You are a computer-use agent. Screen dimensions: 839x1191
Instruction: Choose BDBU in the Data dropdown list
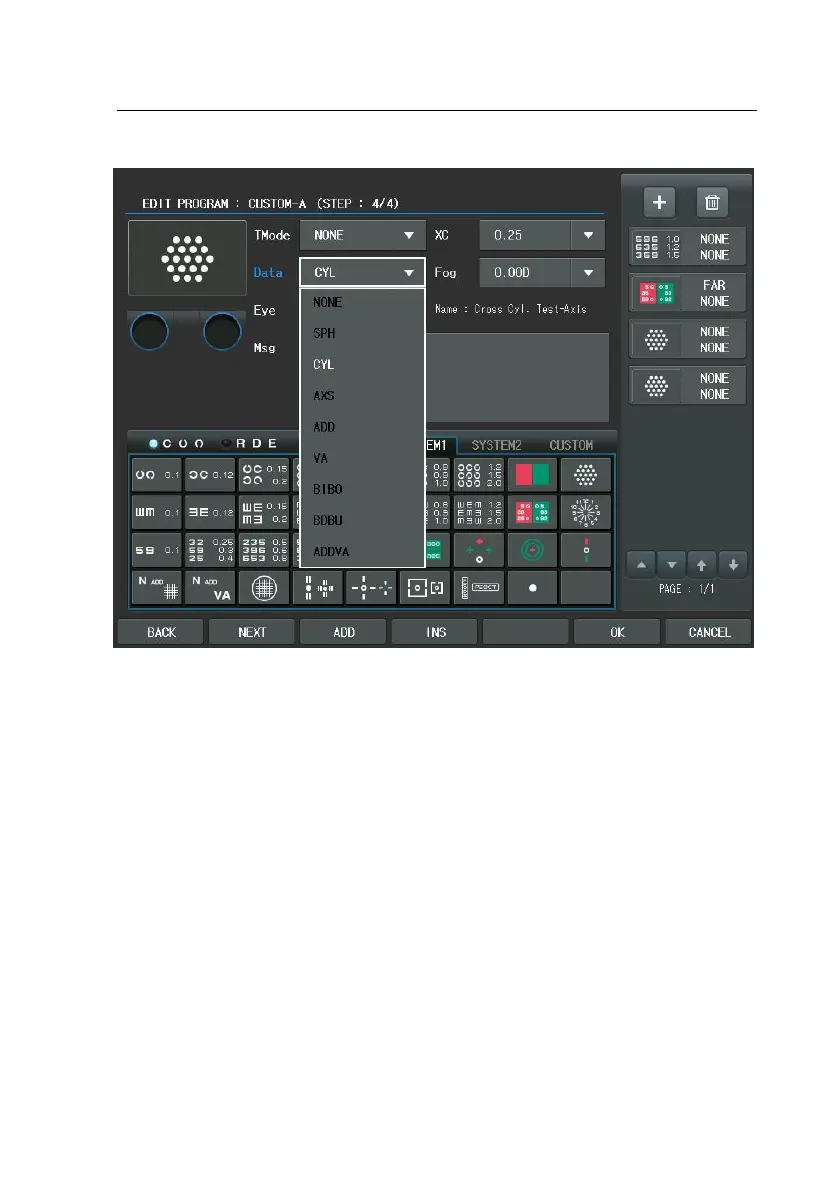[362, 520]
